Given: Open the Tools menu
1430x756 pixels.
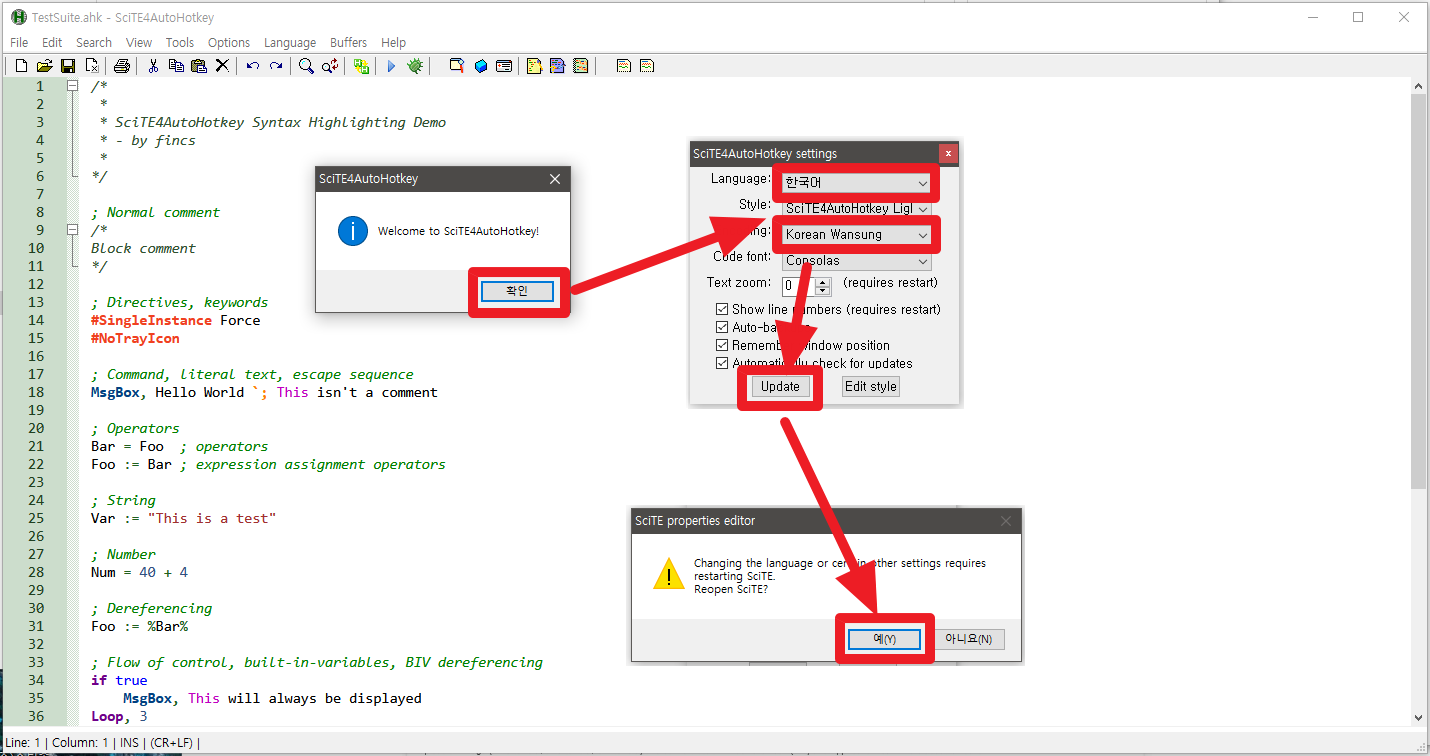Looking at the screenshot, I should point(180,42).
